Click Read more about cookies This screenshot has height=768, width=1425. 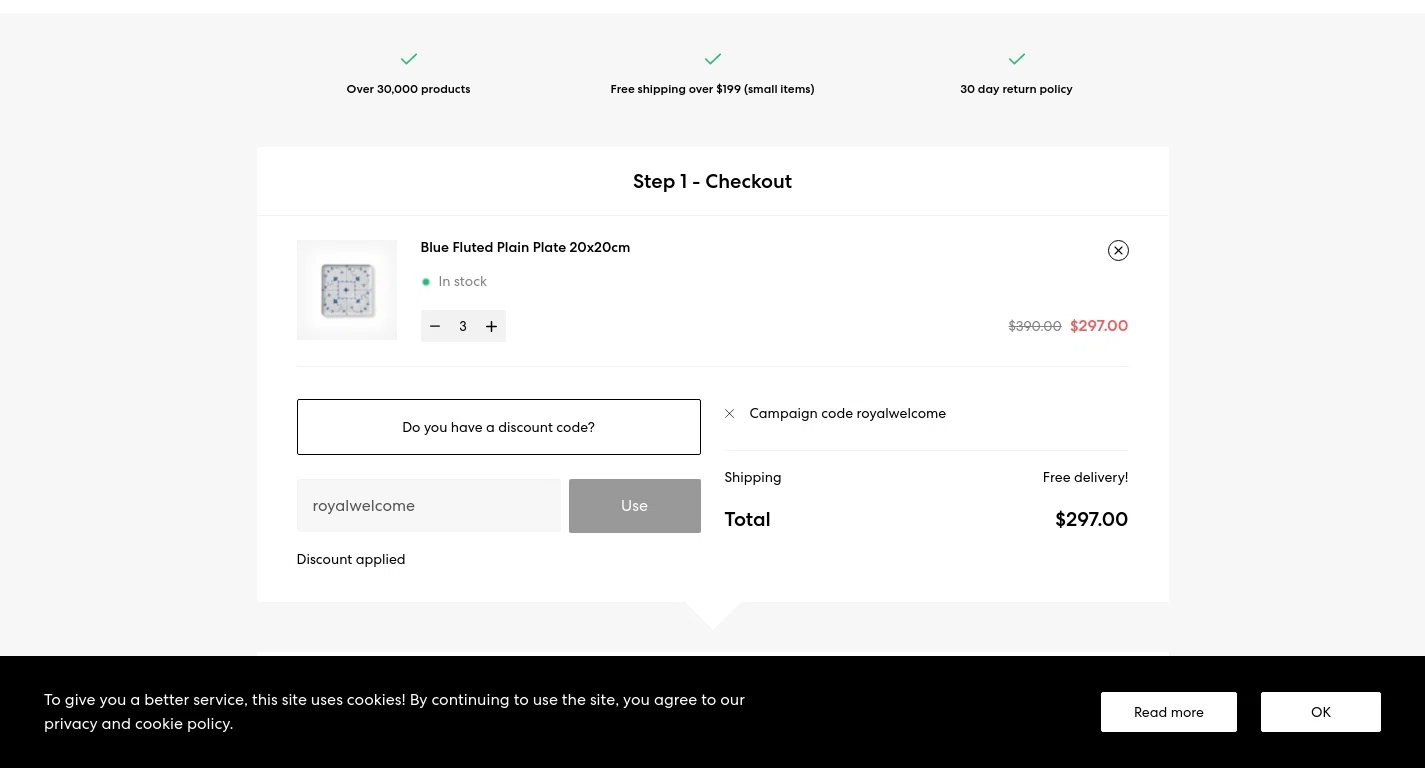point(1168,712)
